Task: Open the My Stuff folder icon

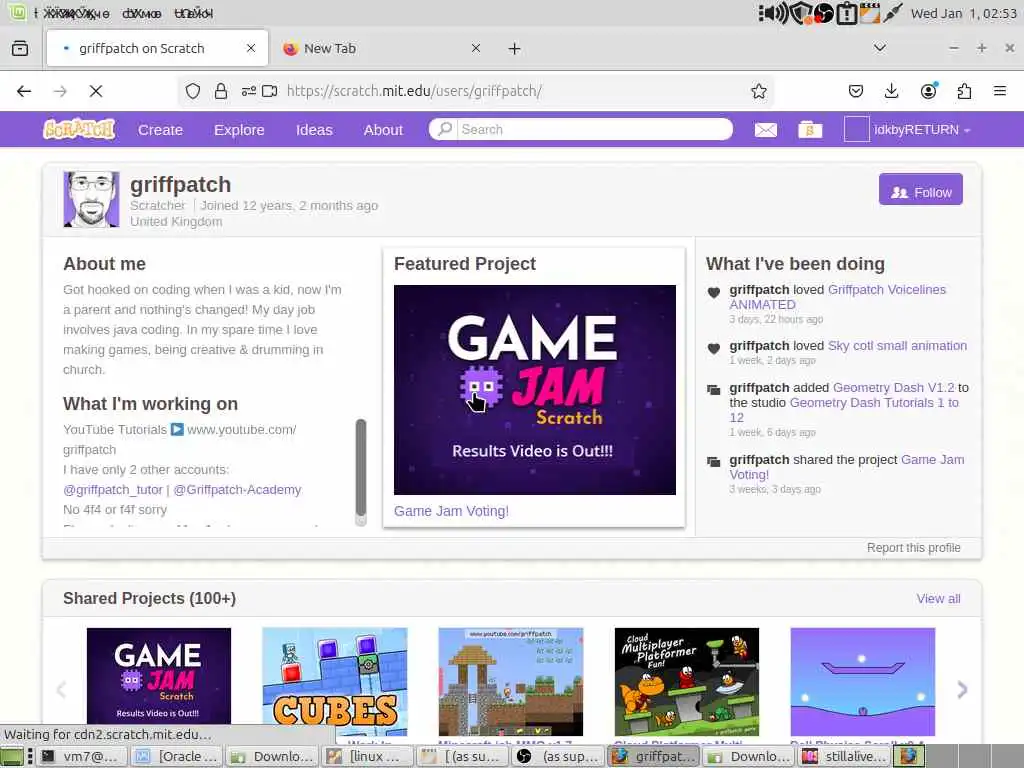Action: tap(810, 129)
